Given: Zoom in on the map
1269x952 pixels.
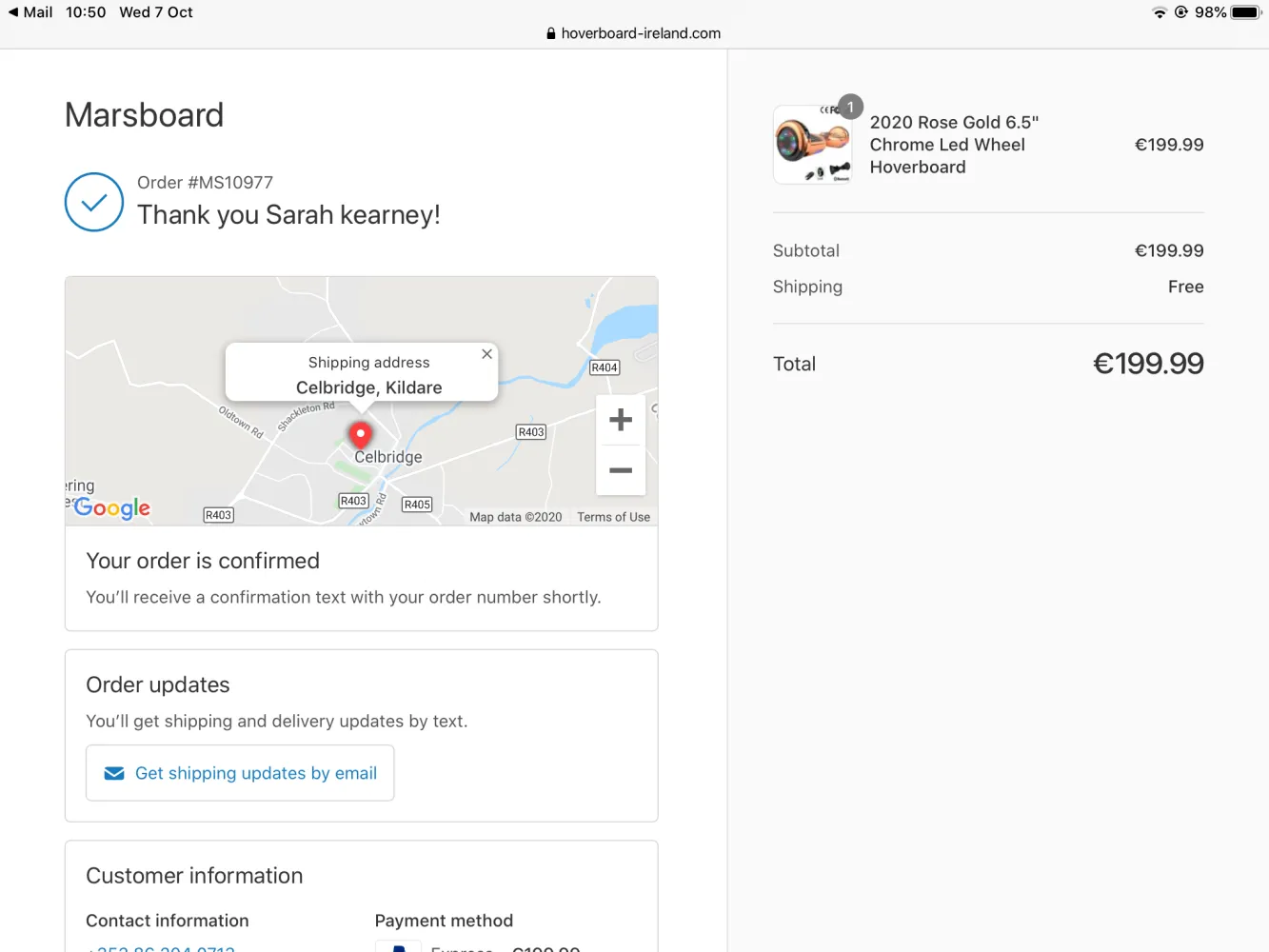Looking at the screenshot, I should [x=621, y=420].
